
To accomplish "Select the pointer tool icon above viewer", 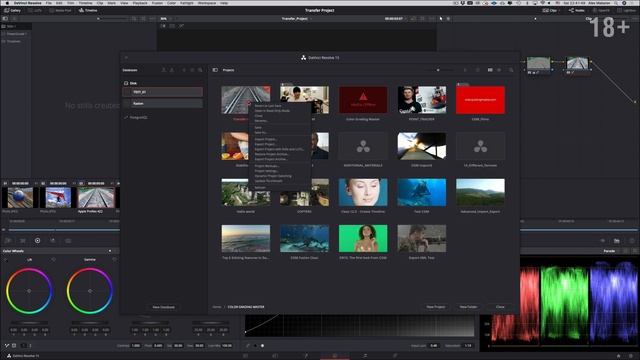I will tap(441, 19).
